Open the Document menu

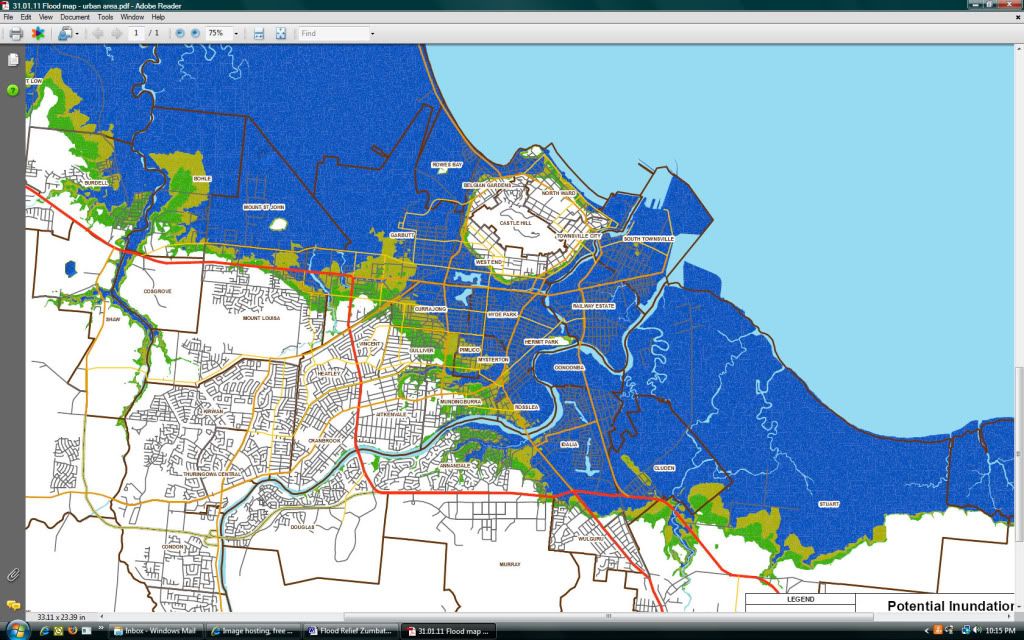[74, 17]
